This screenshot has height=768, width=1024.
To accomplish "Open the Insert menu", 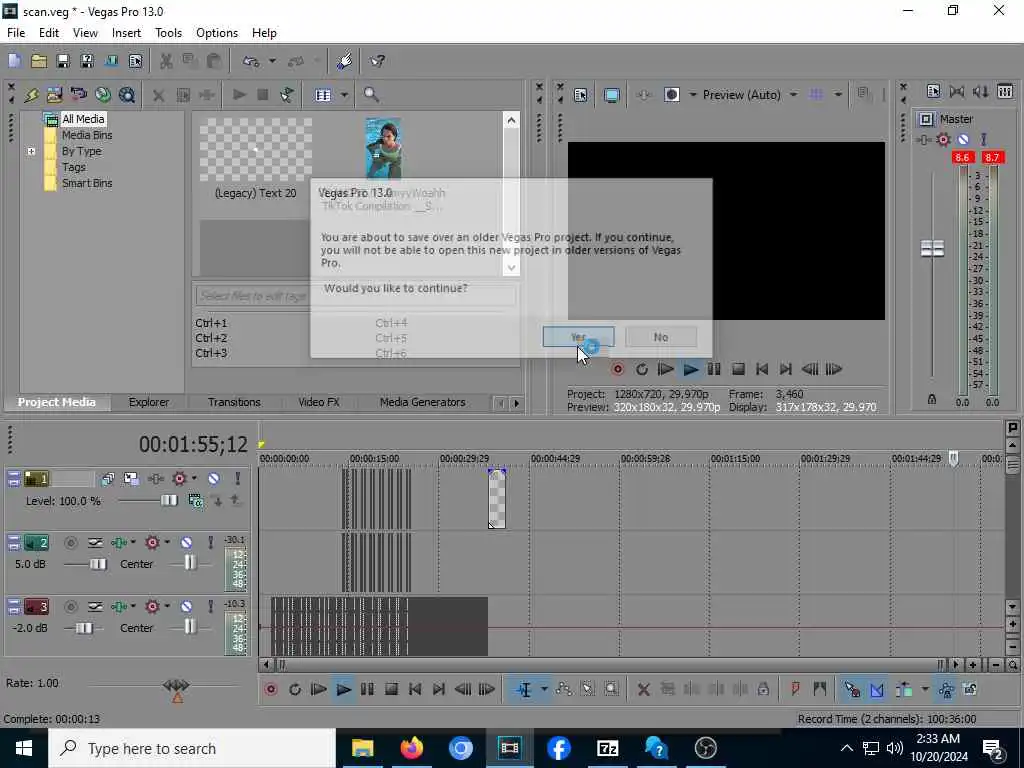I will pyautogui.click(x=126, y=33).
